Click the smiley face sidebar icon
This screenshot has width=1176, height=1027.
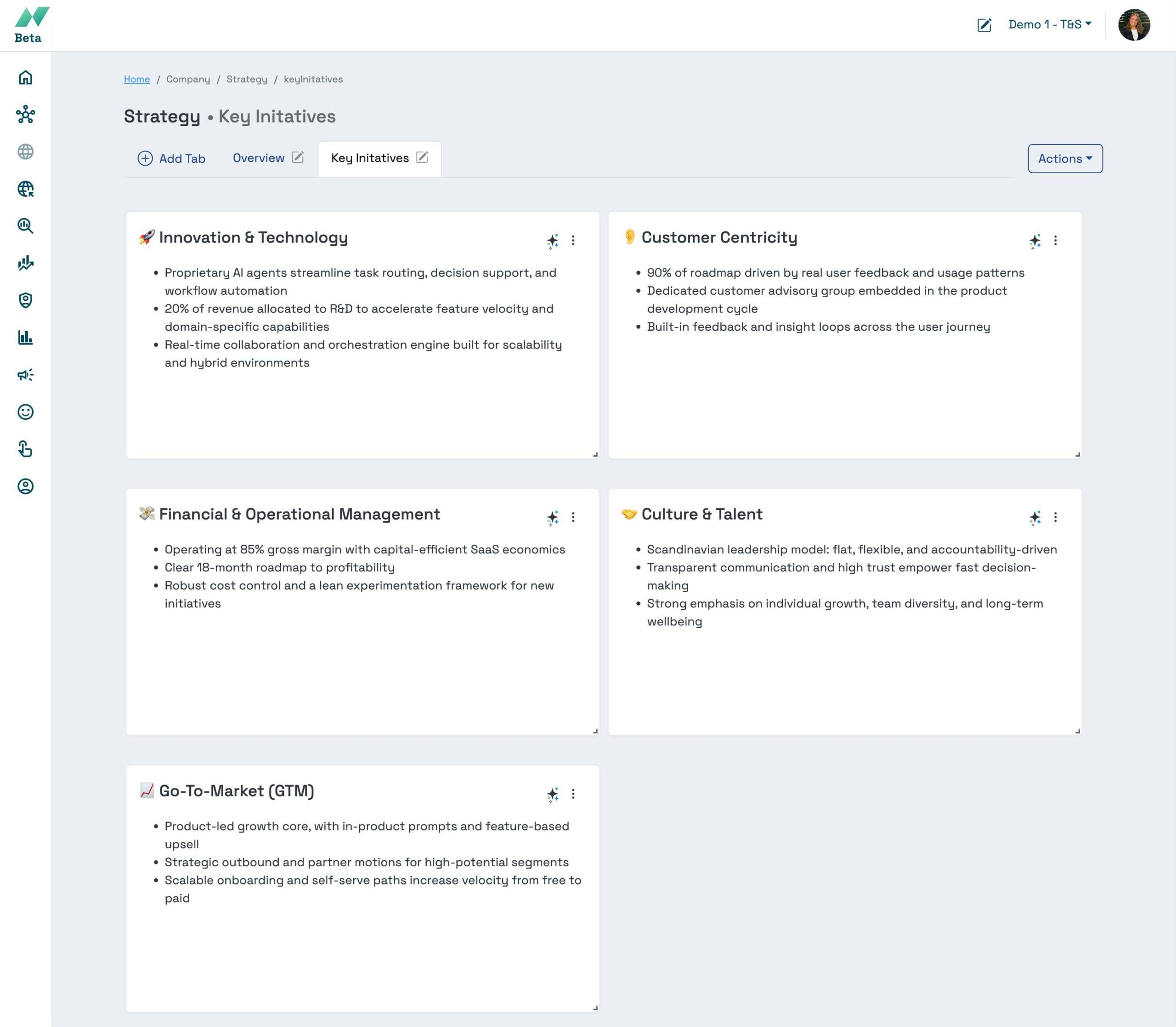25,412
